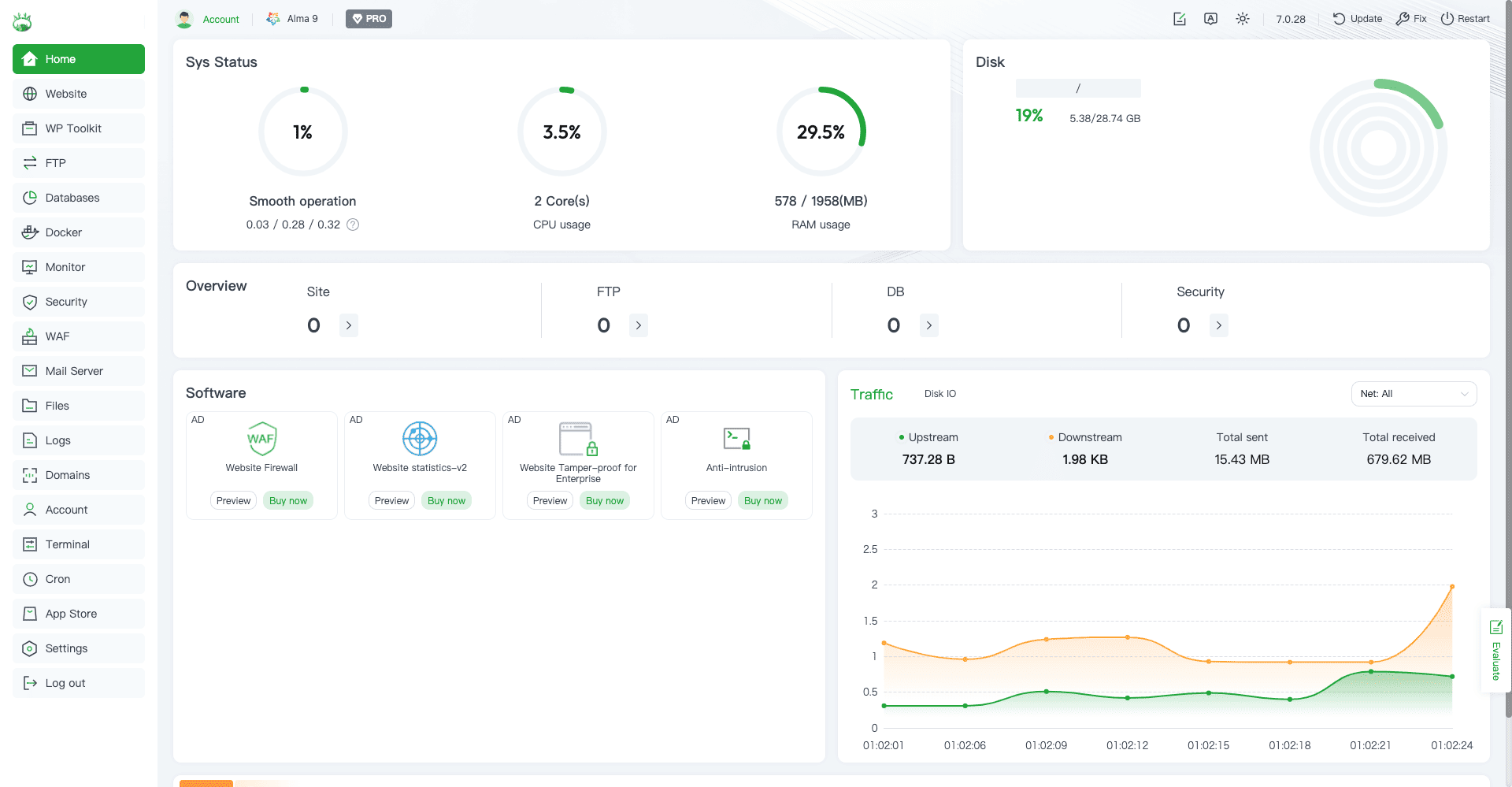Viewport: 1512px width, 787px height.
Task: Expand the Security count arrow
Action: [1218, 325]
